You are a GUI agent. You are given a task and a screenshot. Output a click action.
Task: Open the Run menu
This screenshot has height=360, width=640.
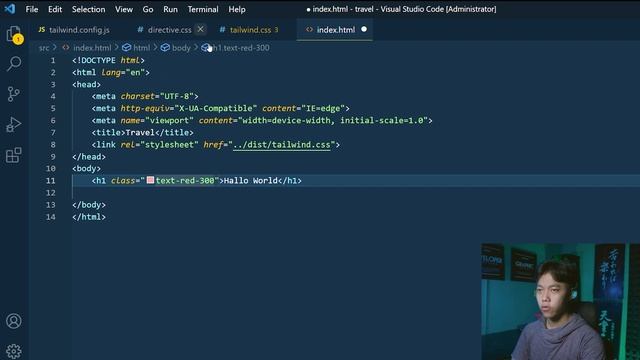(170, 9)
